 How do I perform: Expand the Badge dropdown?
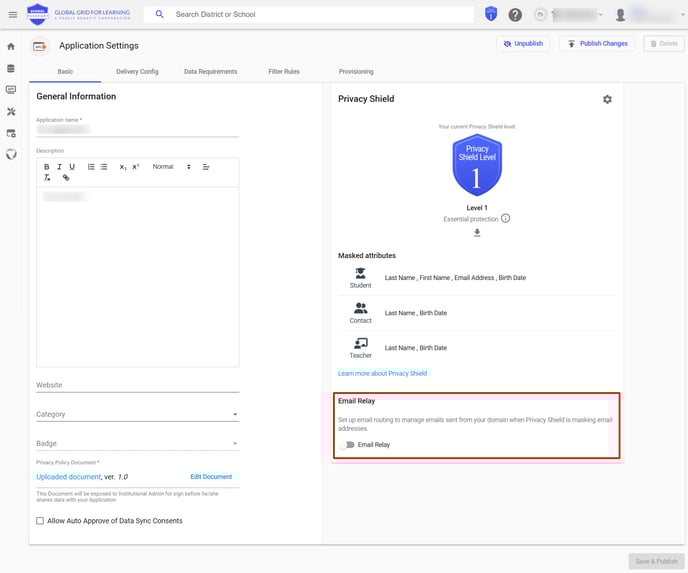(x=138, y=444)
